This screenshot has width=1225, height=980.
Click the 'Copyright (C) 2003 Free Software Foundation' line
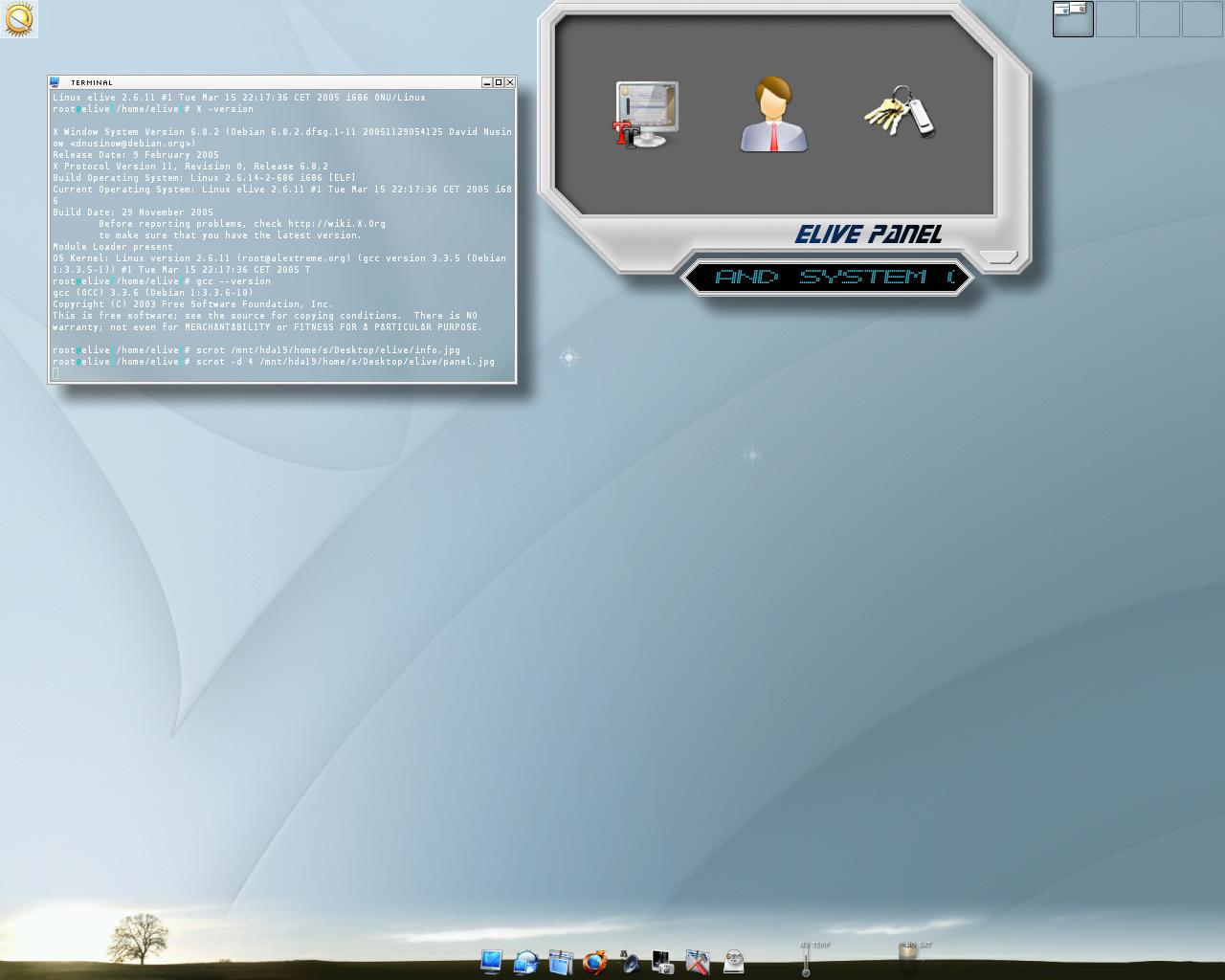tap(193, 304)
